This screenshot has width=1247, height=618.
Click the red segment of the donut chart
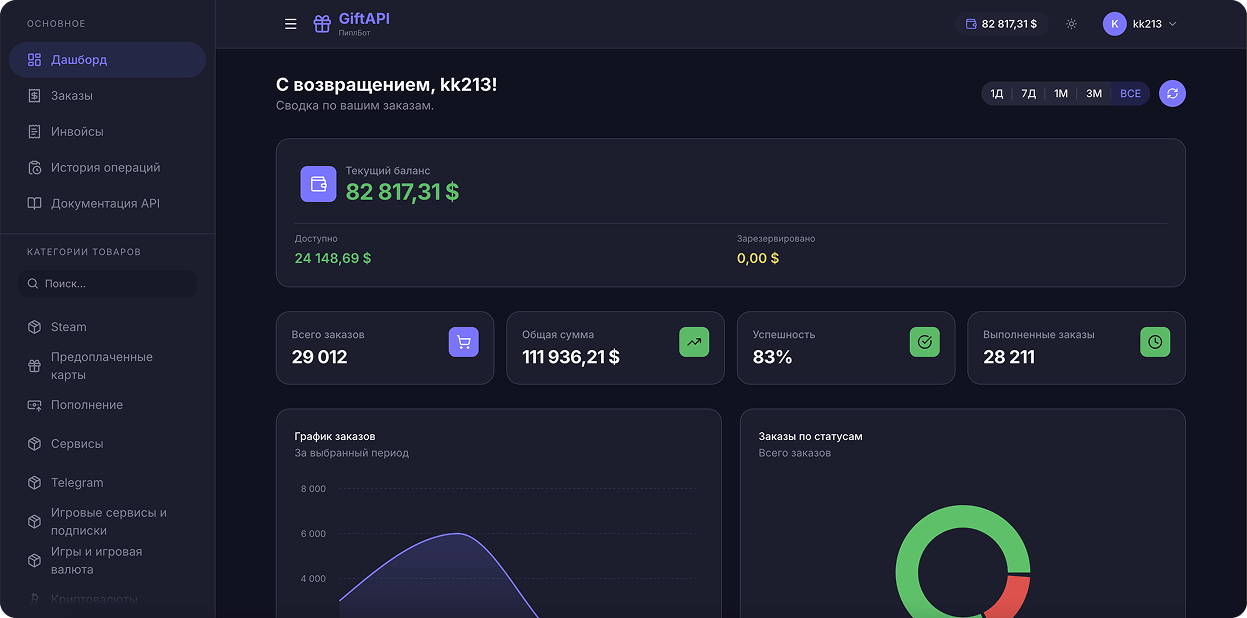(1010, 600)
